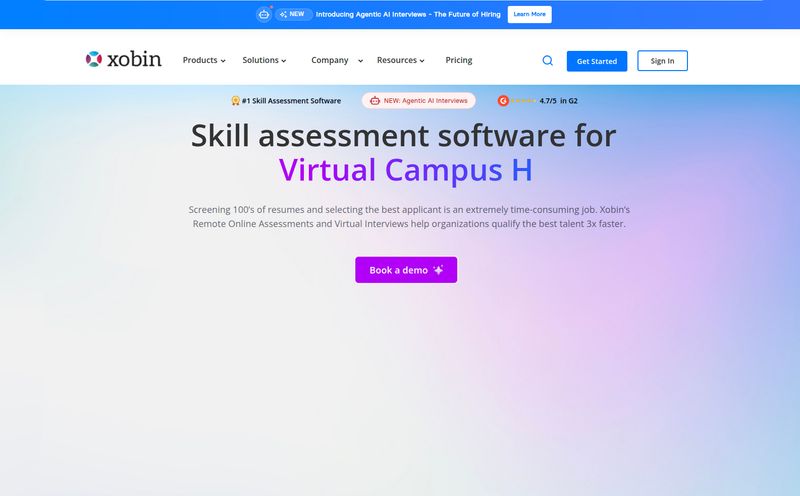Open the Company dropdown menu
Image resolution: width=800 pixels, height=496 pixels.
tap(336, 60)
